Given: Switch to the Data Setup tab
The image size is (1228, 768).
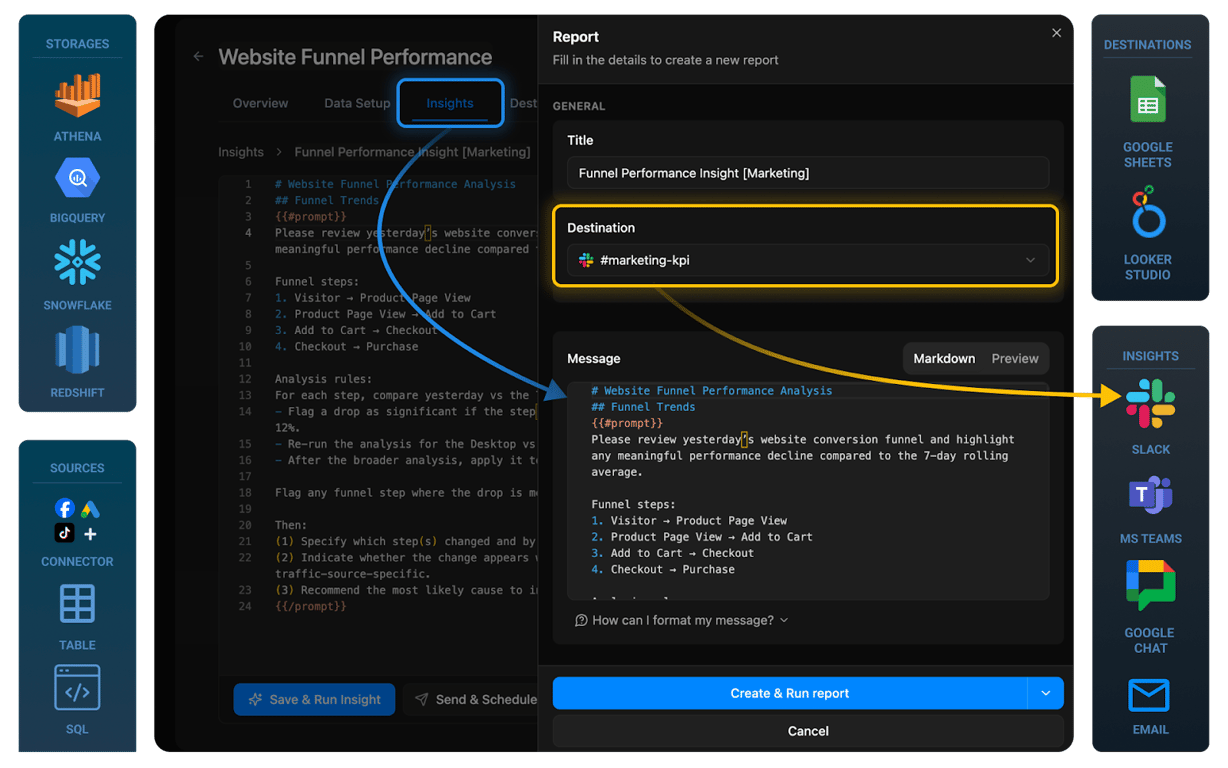Looking at the screenshot, I should coord(357,103).
